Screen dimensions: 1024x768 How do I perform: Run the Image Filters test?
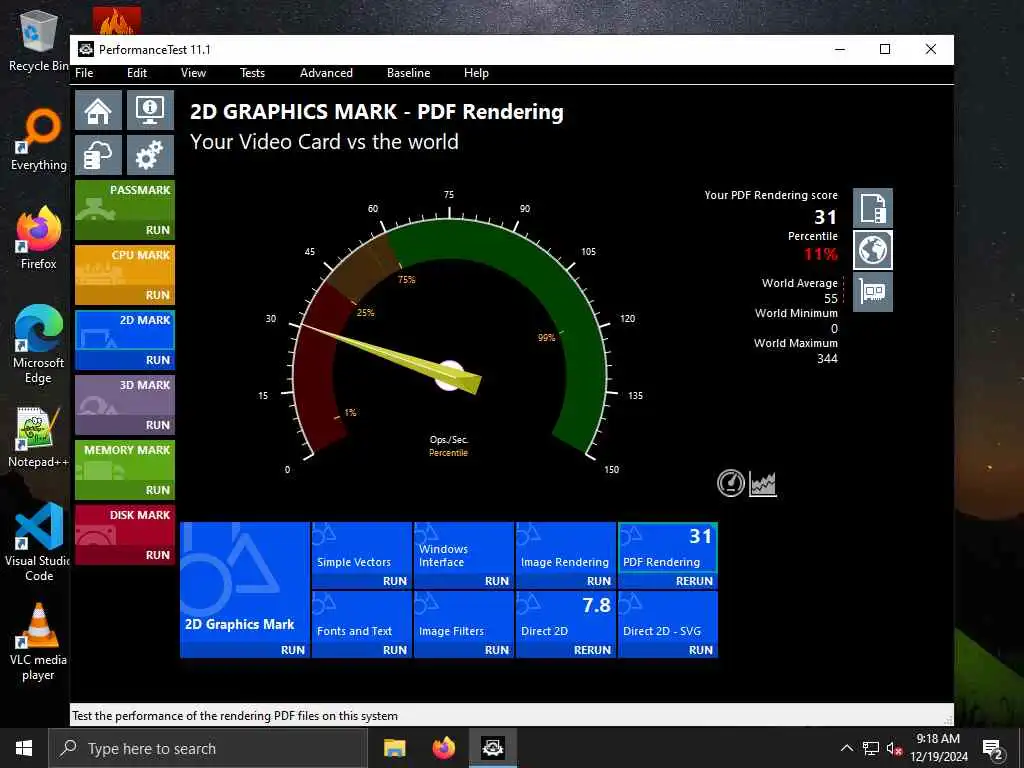point(464,624)
